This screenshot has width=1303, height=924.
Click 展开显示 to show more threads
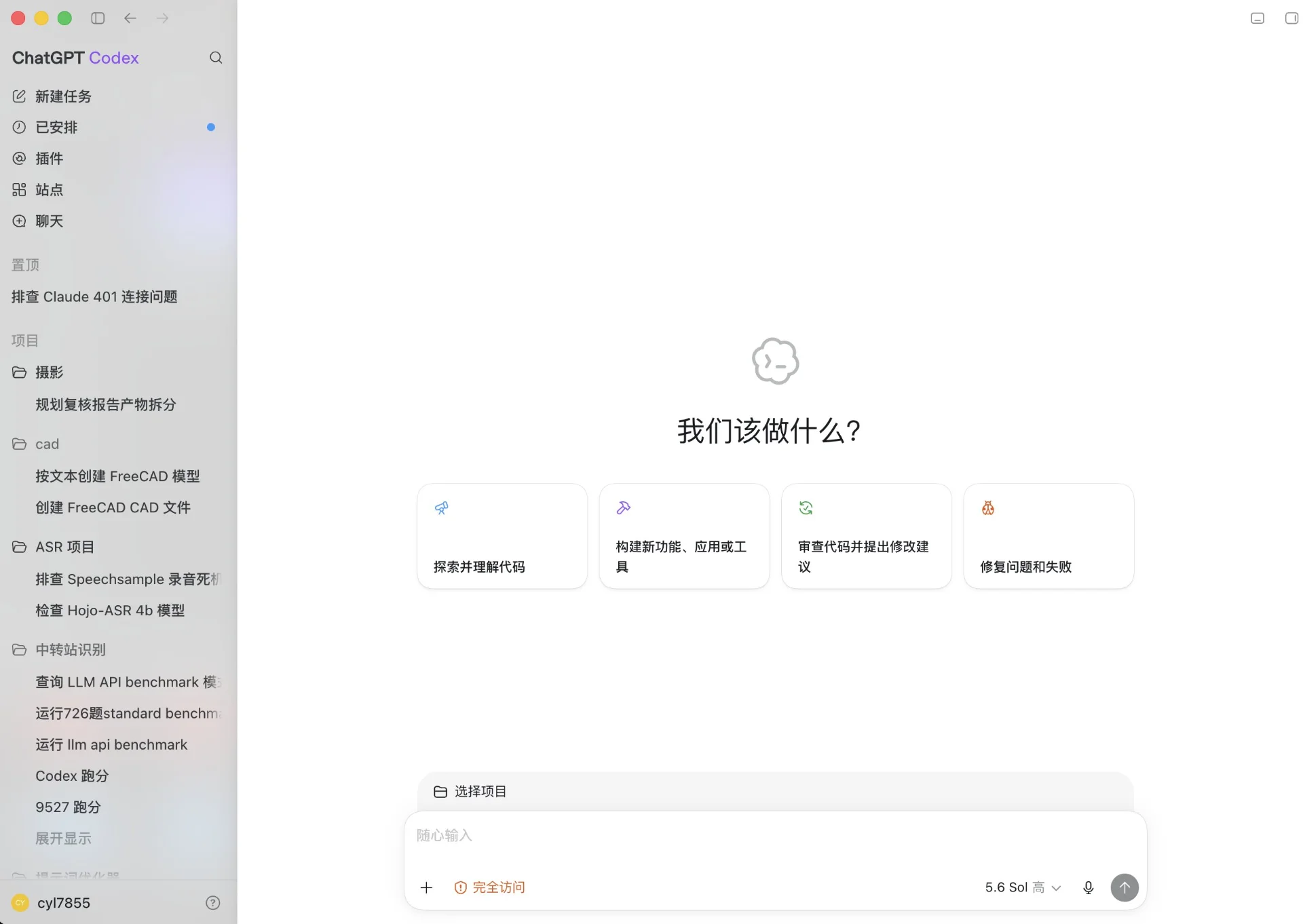[x=63, y=838]
